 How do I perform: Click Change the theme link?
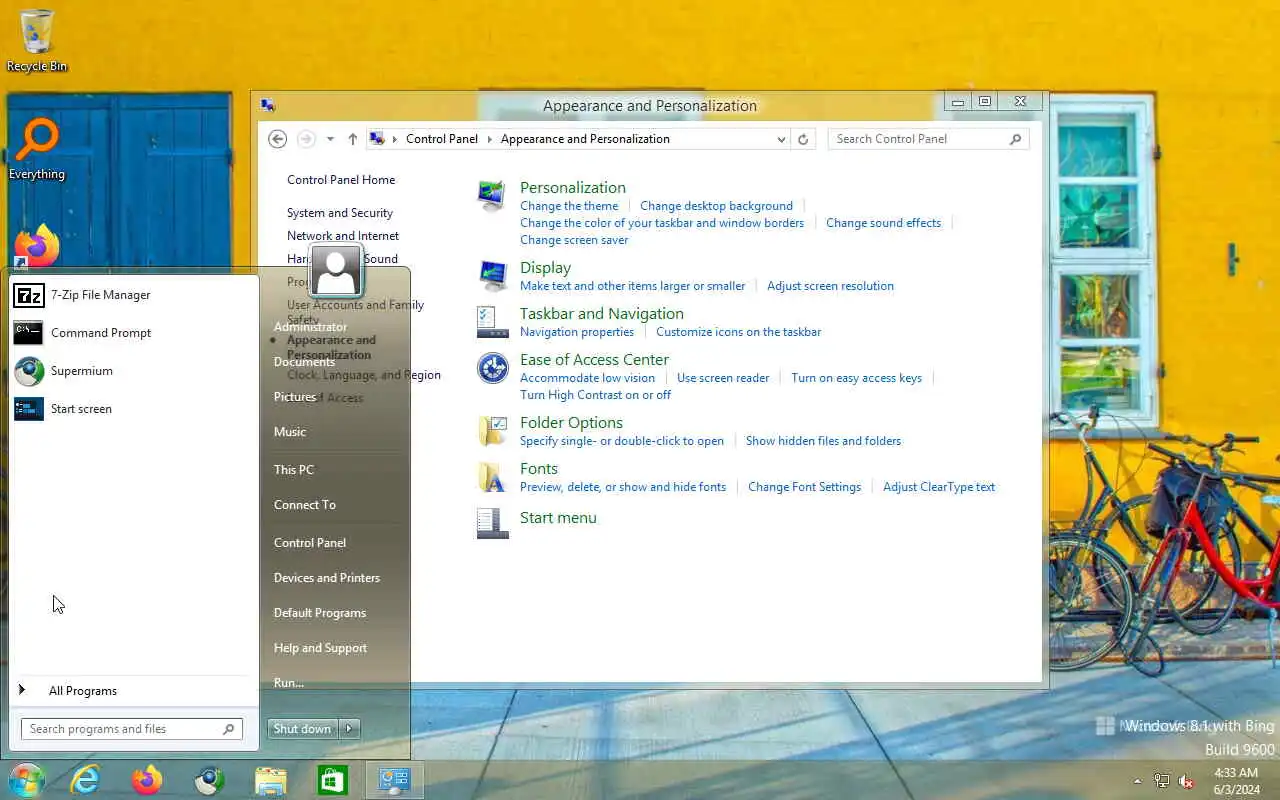[569, 206]
